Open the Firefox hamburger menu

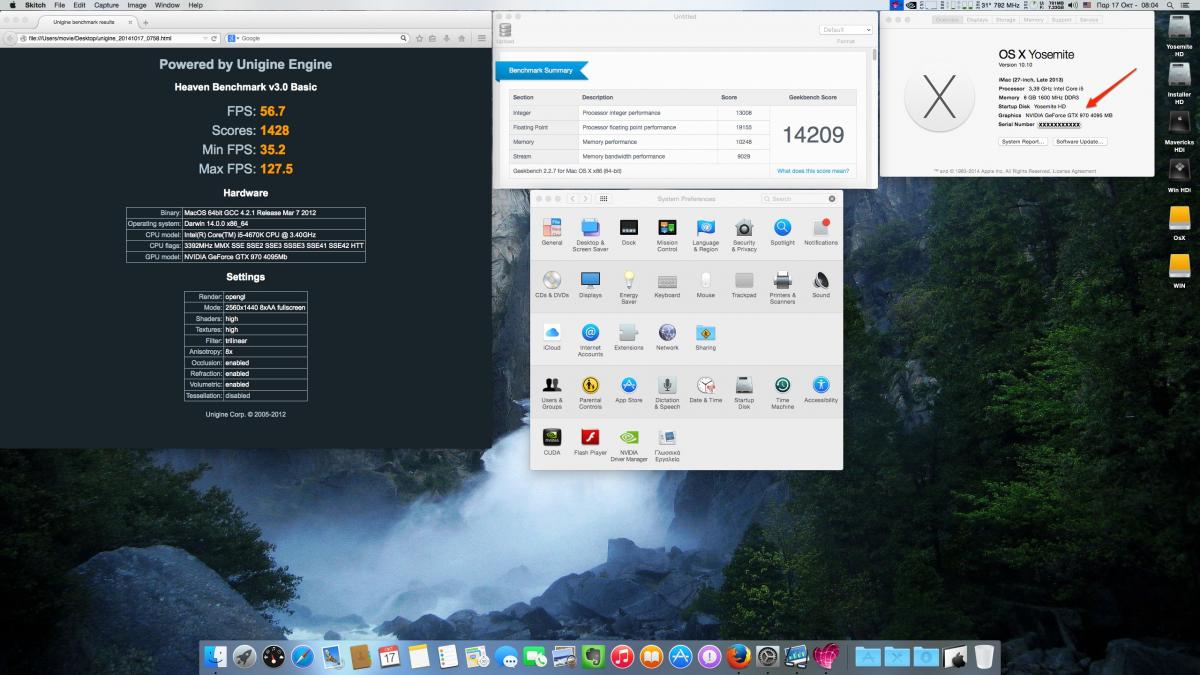pos(482,38)
